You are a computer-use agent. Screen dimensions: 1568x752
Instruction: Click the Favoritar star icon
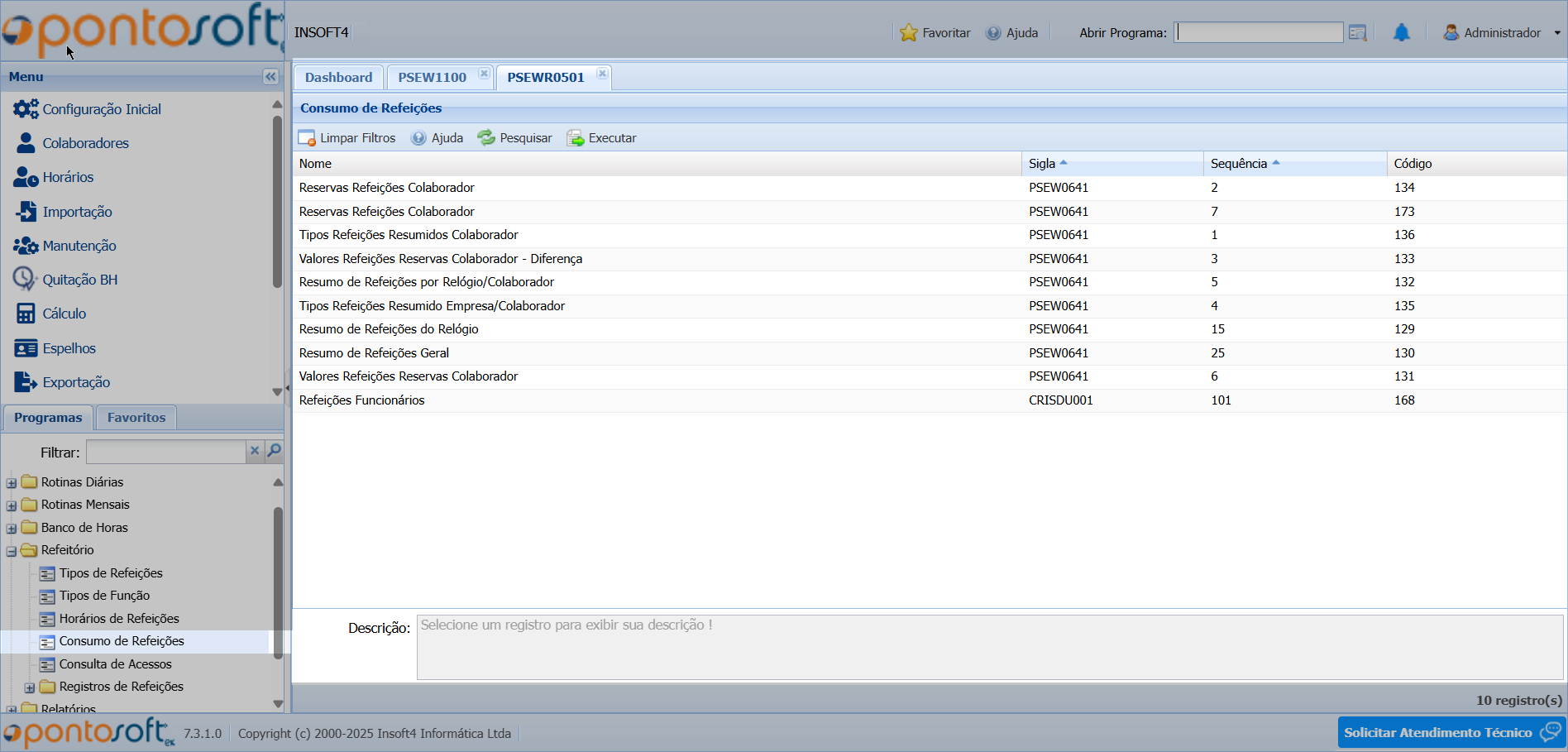point(909,33)
